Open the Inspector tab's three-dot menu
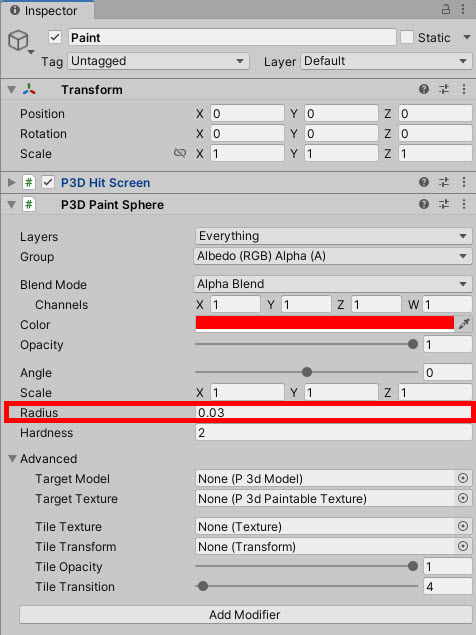This screenshot has width=476, height=635. pos(463,9)
